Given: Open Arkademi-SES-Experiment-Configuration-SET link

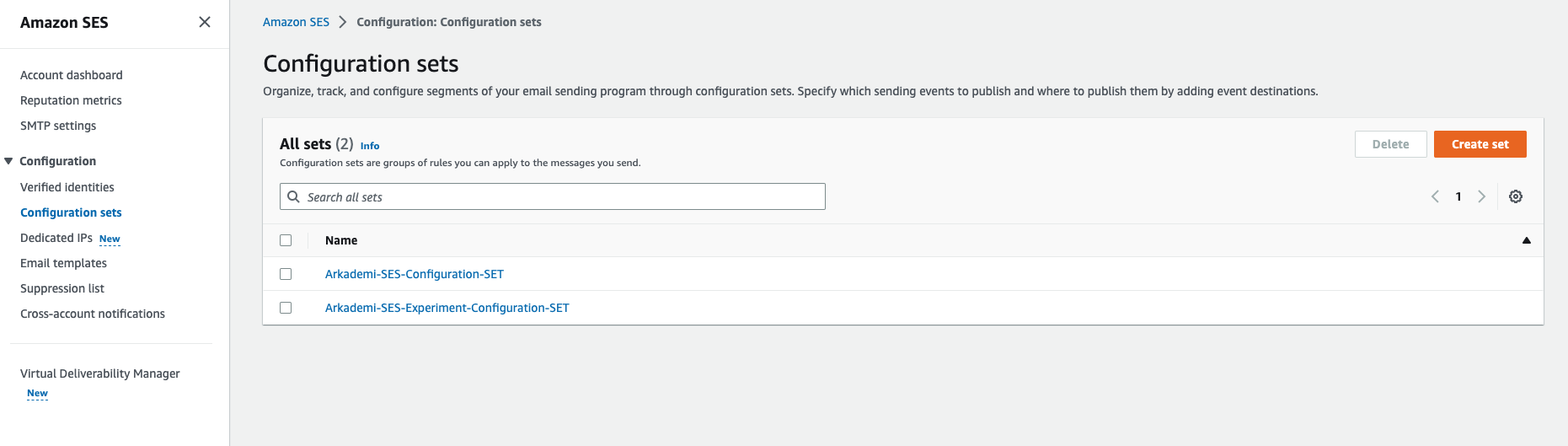Looking at the screenshot, I should 447,308.
